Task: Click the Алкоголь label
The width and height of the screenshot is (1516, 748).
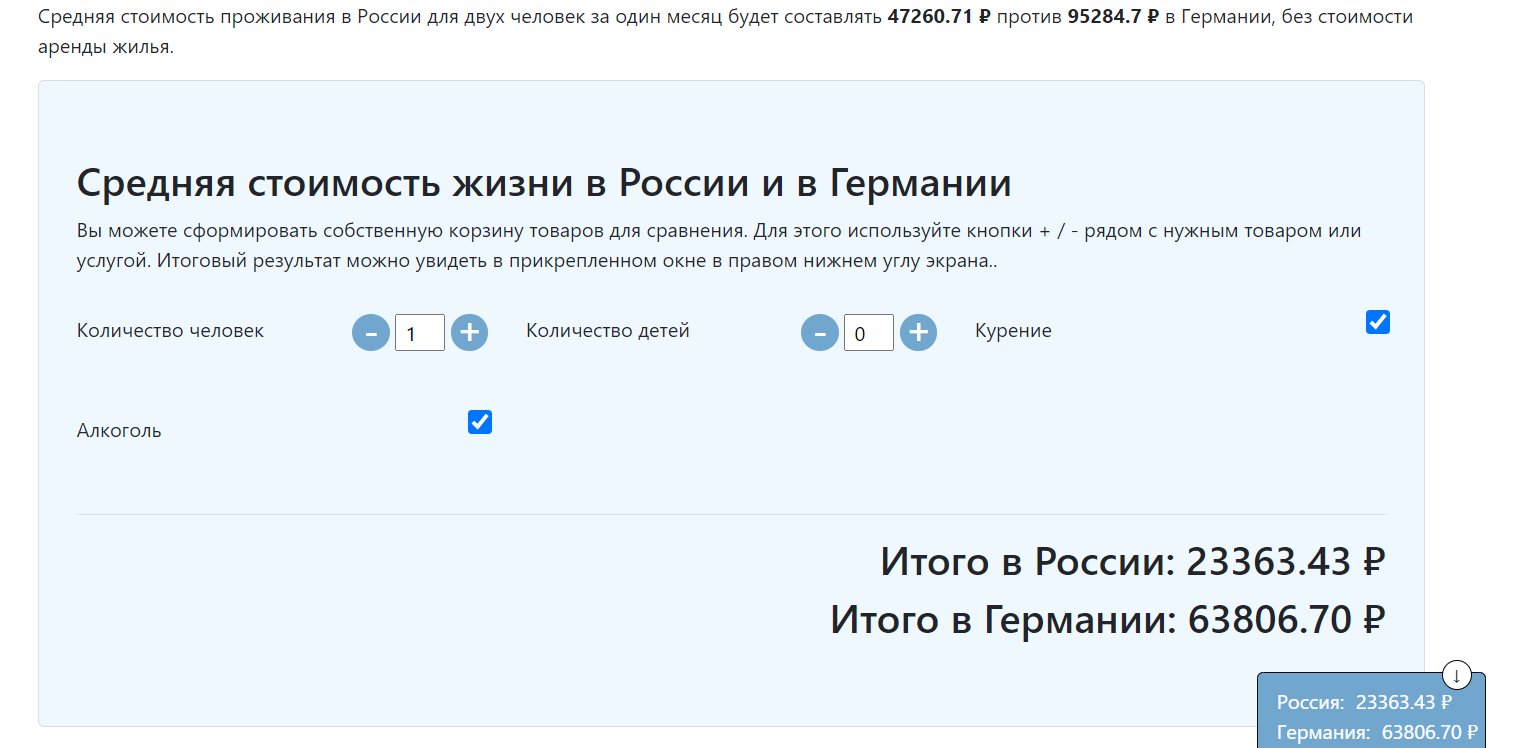Action: pyautogui.click(x=119, y=431)
